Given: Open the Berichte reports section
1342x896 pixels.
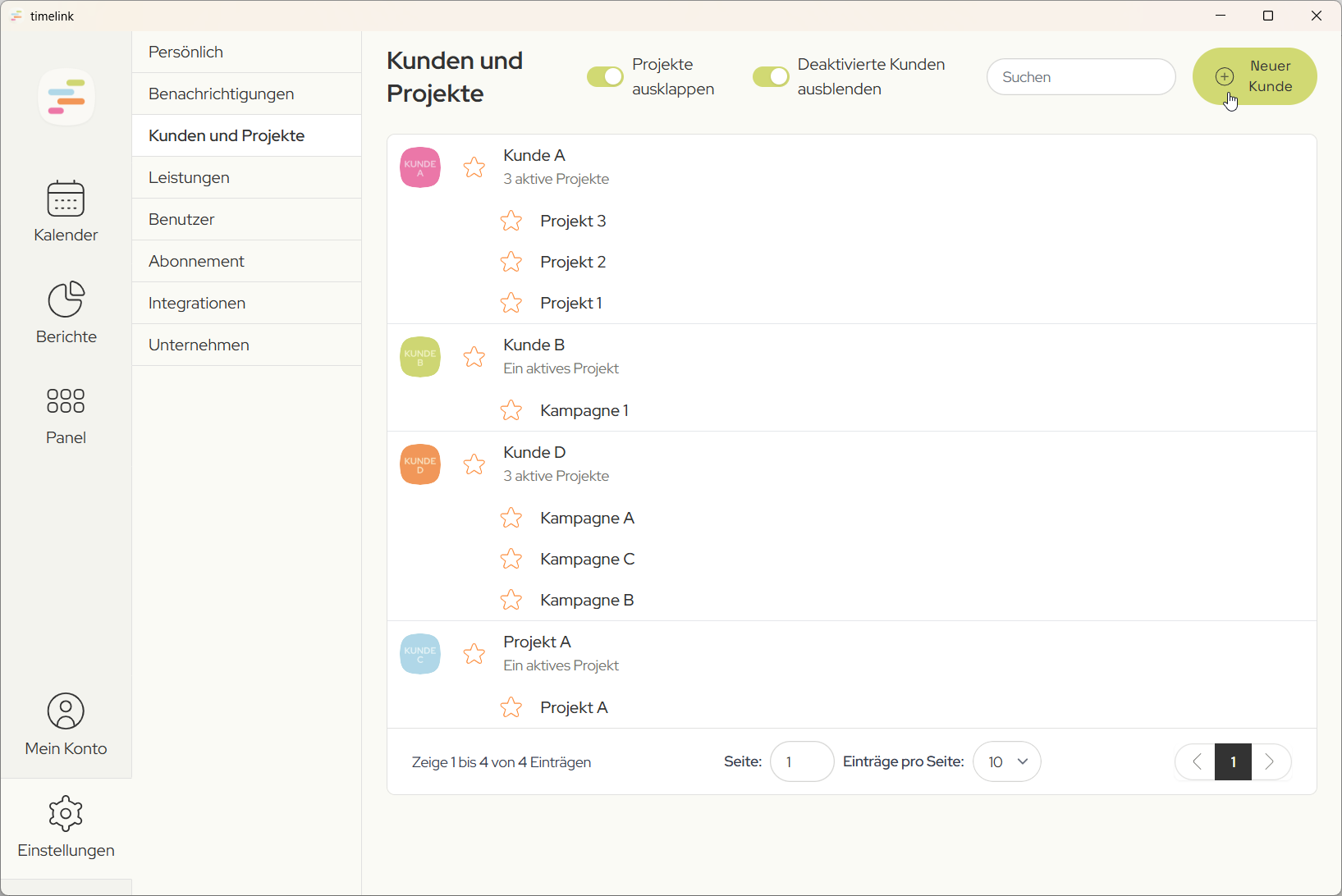Looking at the screenshot, I should pyautogui.click(x=66, y=313).
